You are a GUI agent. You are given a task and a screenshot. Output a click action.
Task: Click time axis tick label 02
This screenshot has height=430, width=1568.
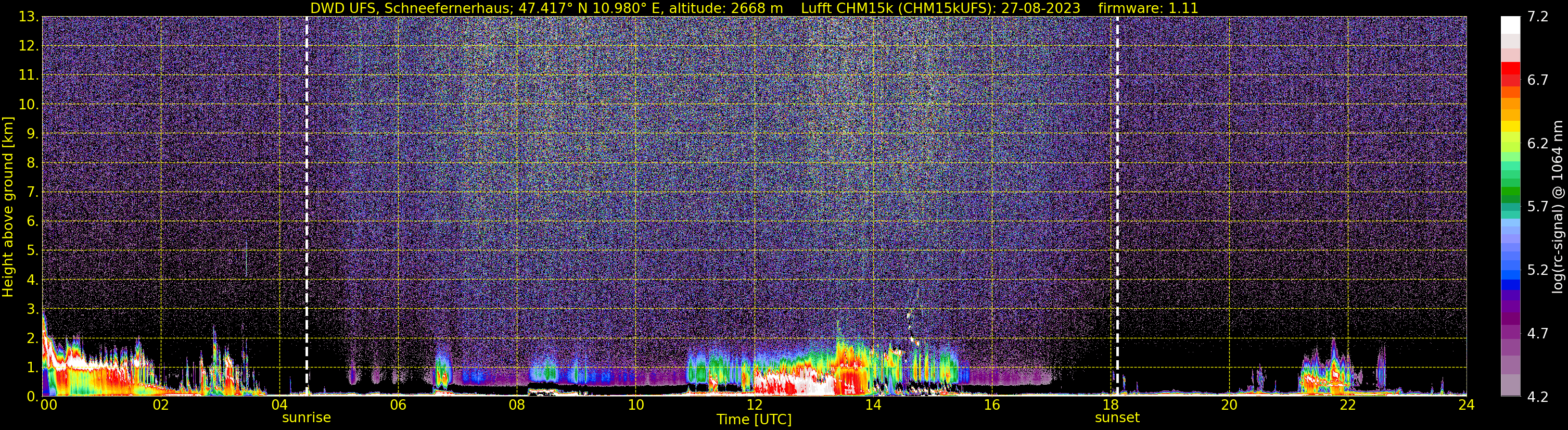tap(161, 405)
